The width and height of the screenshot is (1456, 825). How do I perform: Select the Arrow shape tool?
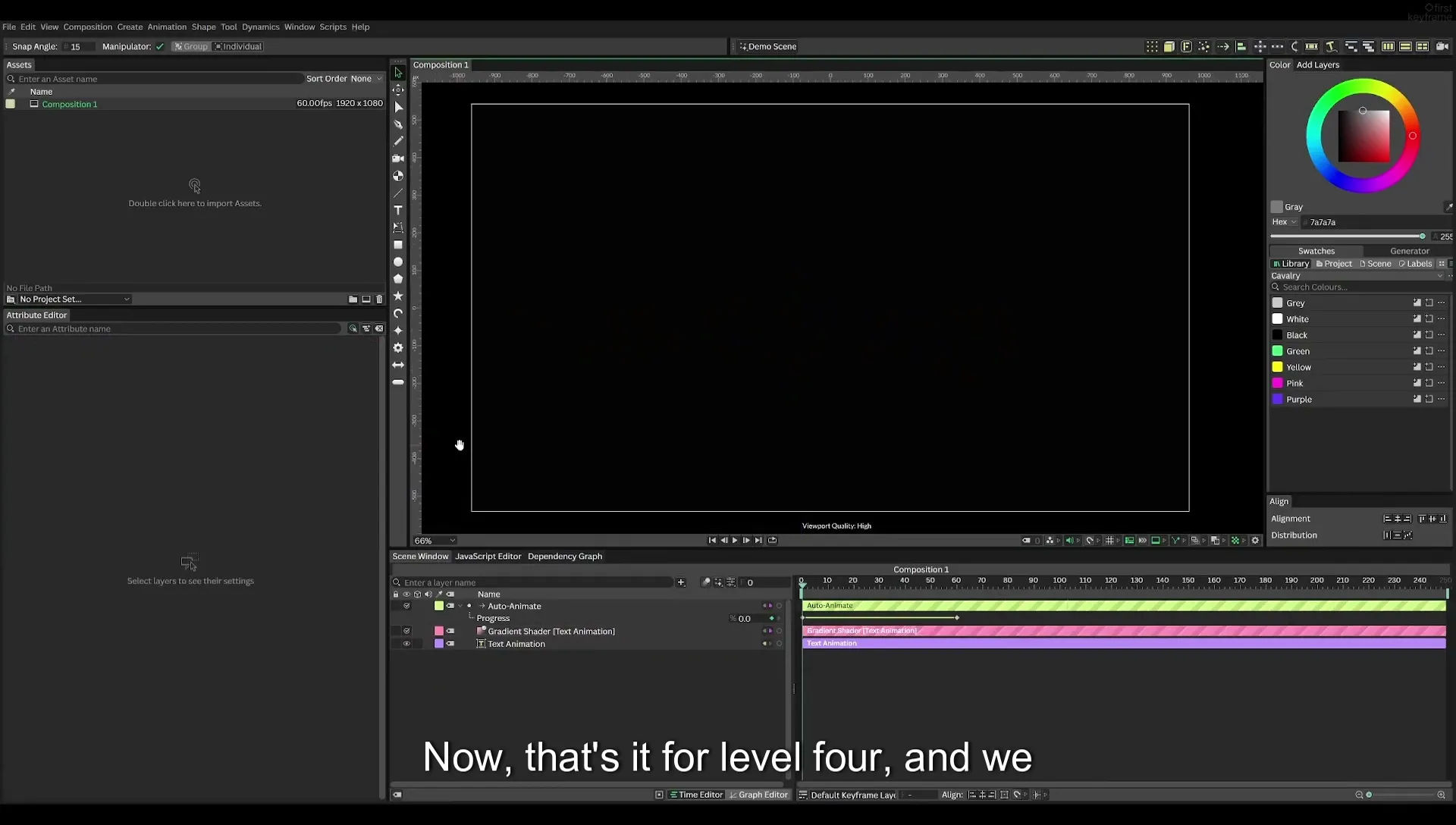[398, 365]
